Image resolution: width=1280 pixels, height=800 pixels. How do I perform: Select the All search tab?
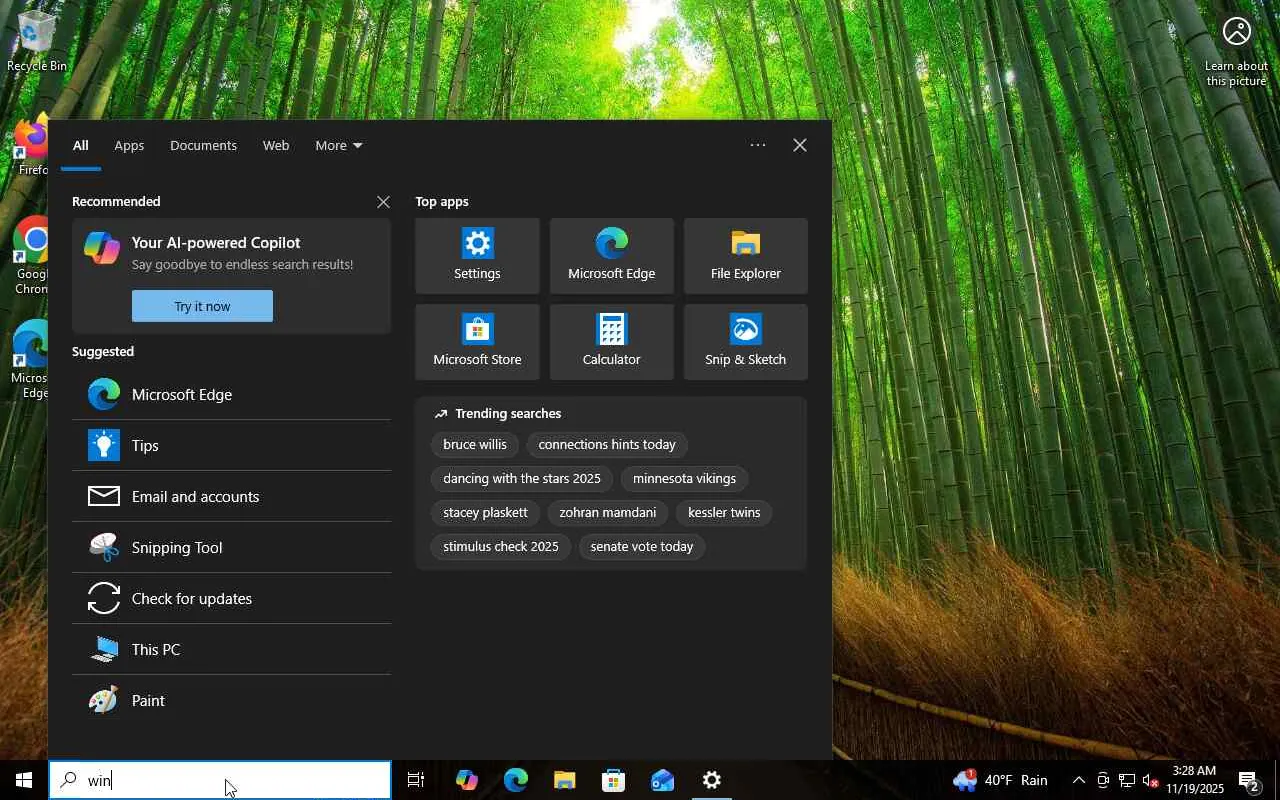(x=80, y=145)
